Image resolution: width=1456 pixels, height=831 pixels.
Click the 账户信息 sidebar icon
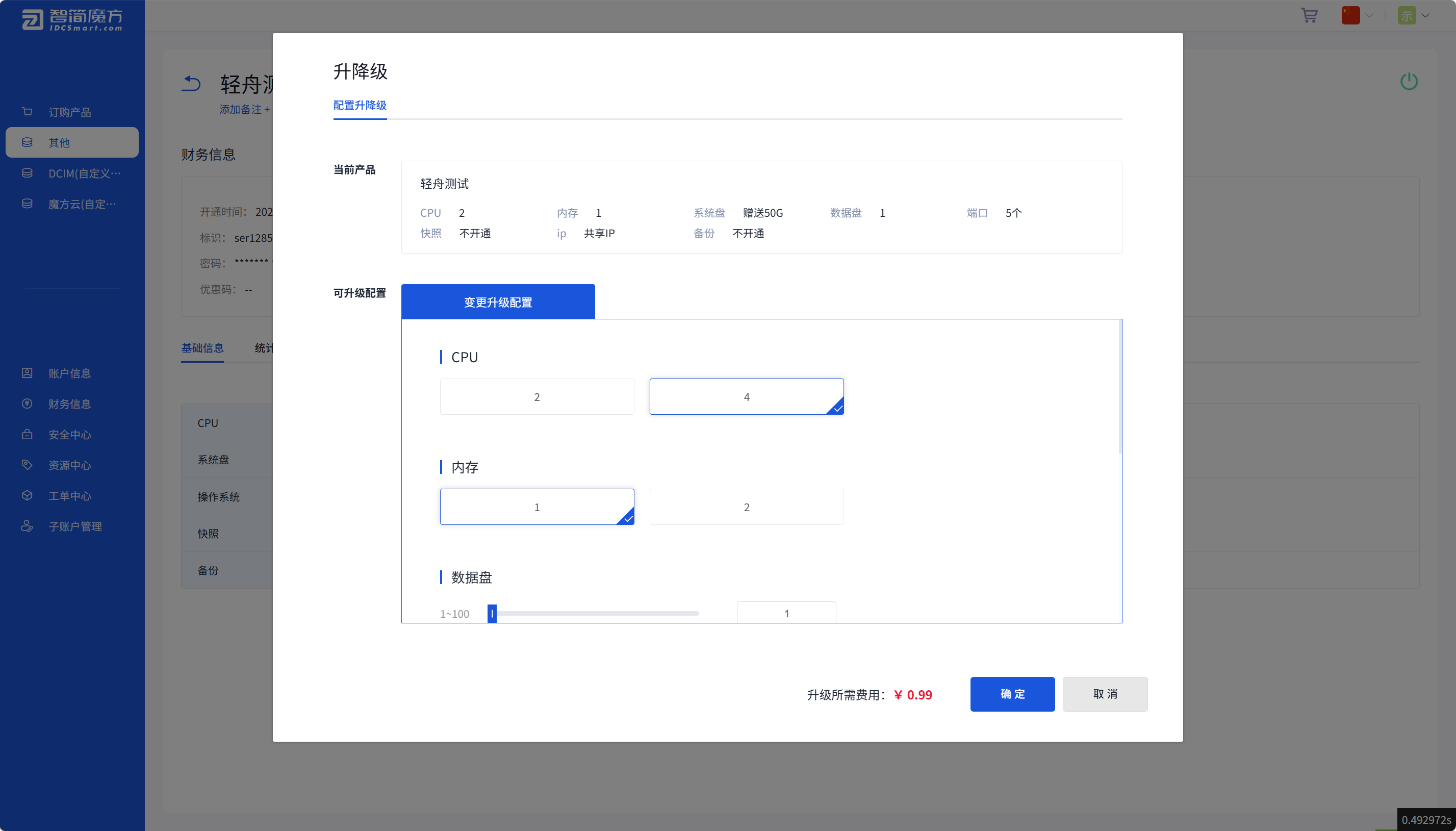tap(27, 373)
